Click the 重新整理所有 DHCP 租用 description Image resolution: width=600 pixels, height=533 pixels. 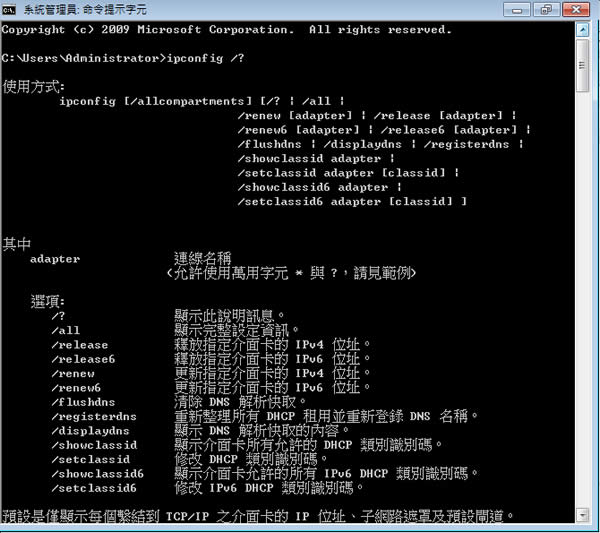pos(326,416)
